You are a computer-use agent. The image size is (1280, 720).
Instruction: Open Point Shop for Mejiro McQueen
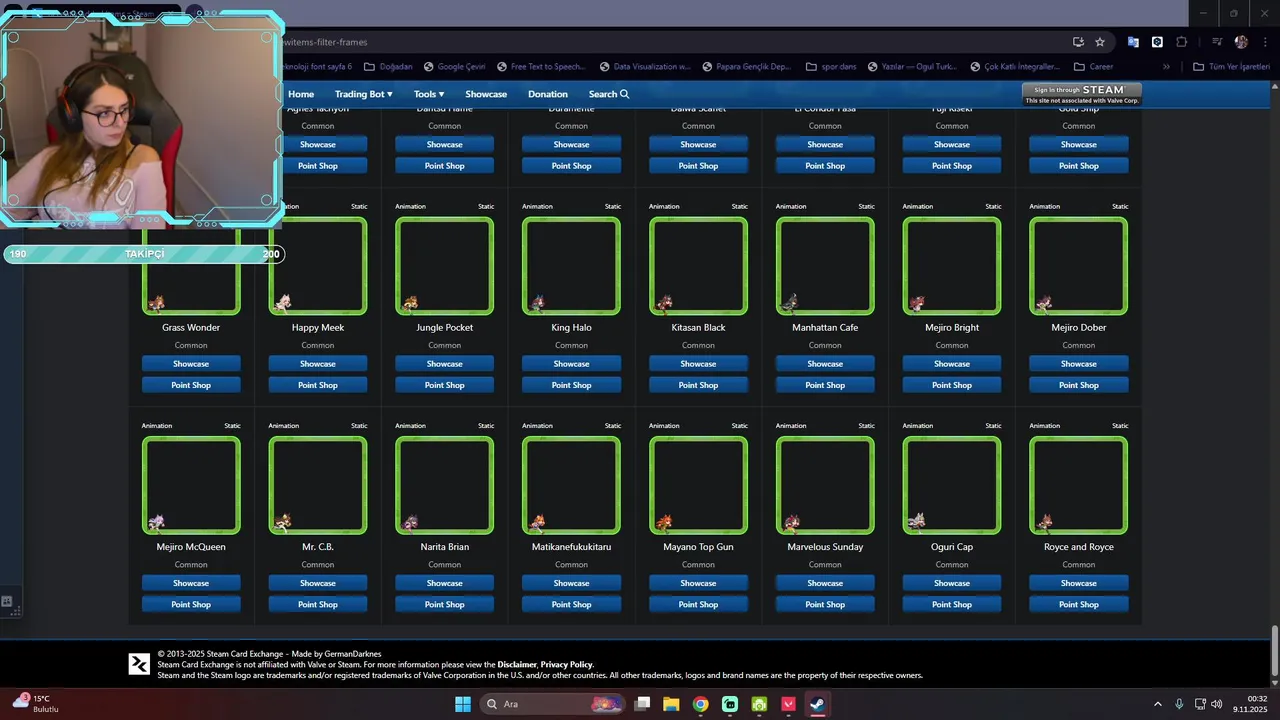coord(191,604)
